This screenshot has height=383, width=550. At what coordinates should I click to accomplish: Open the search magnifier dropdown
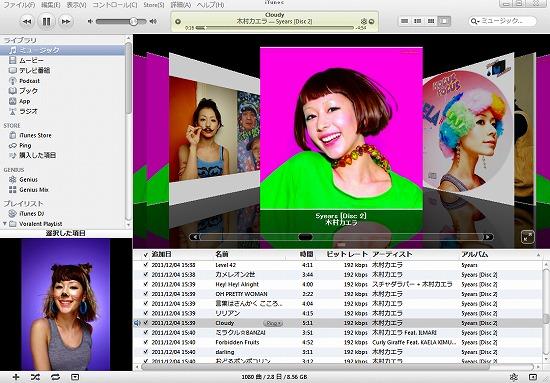point(475,21)
